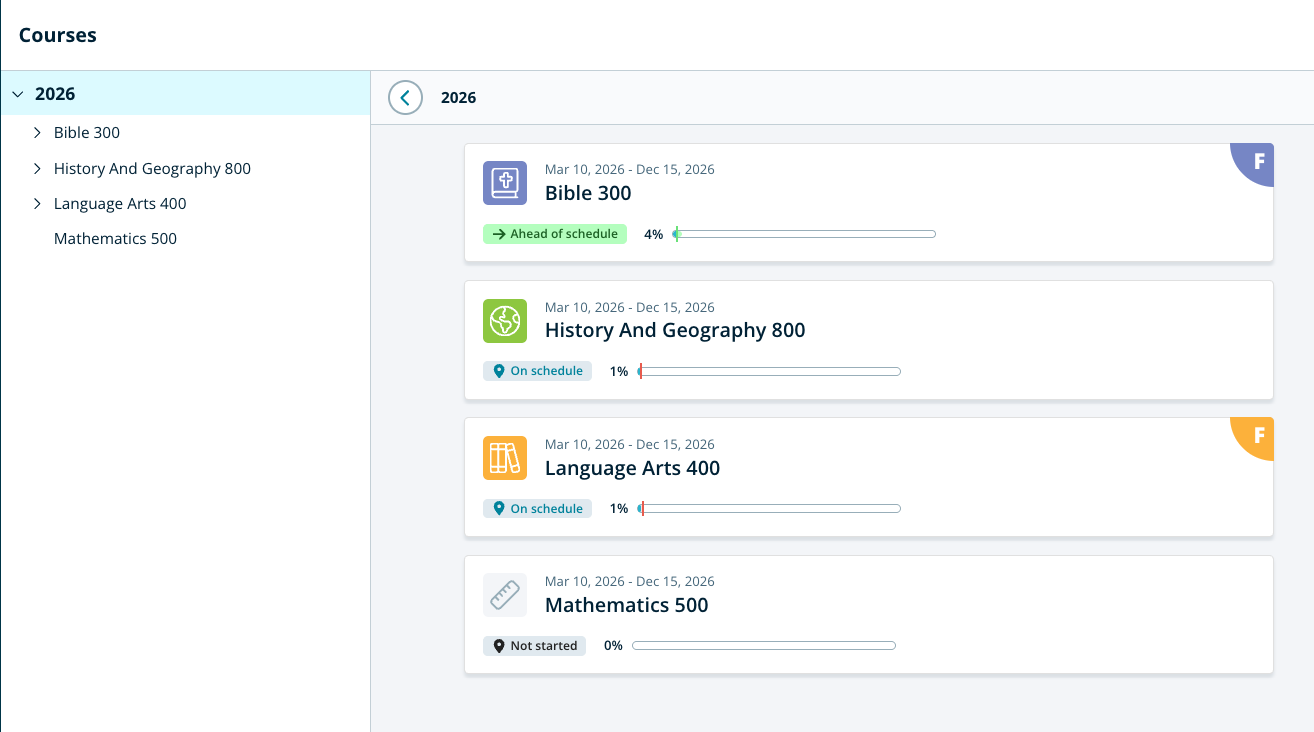
Task: Select the 2026 header label above course list
Action: 459,97
